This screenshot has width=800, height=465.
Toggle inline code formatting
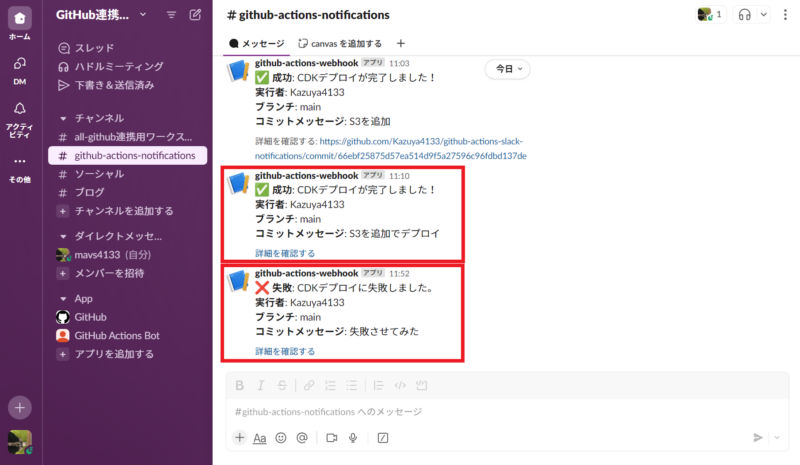[x=400, y=385]
